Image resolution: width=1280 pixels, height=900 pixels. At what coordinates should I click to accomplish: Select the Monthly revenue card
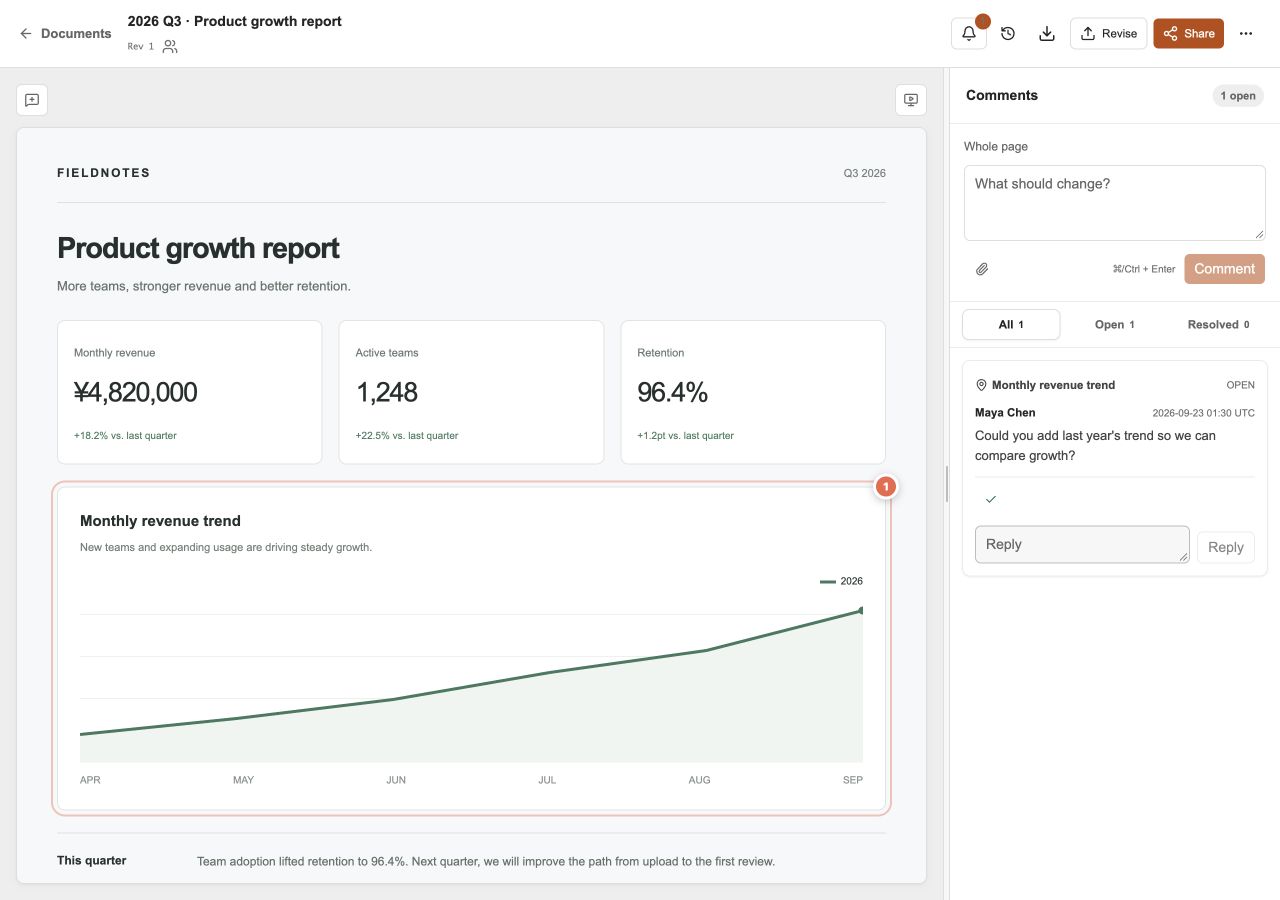click(x=190, y=392)
